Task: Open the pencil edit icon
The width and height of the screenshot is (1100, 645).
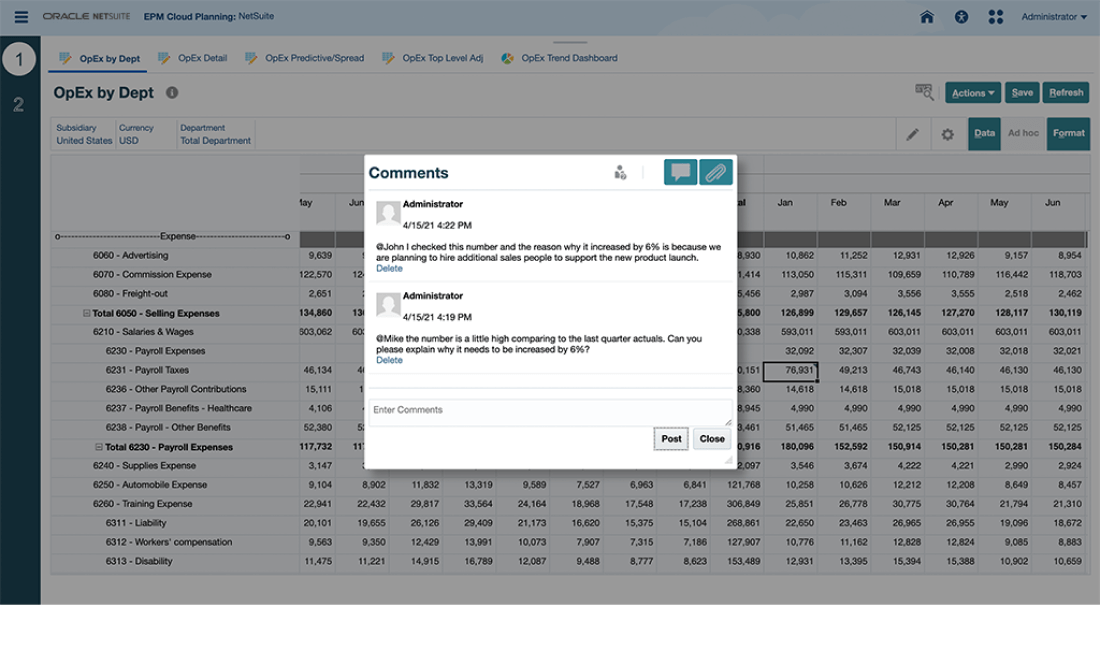Action: (x=912, y=134)
